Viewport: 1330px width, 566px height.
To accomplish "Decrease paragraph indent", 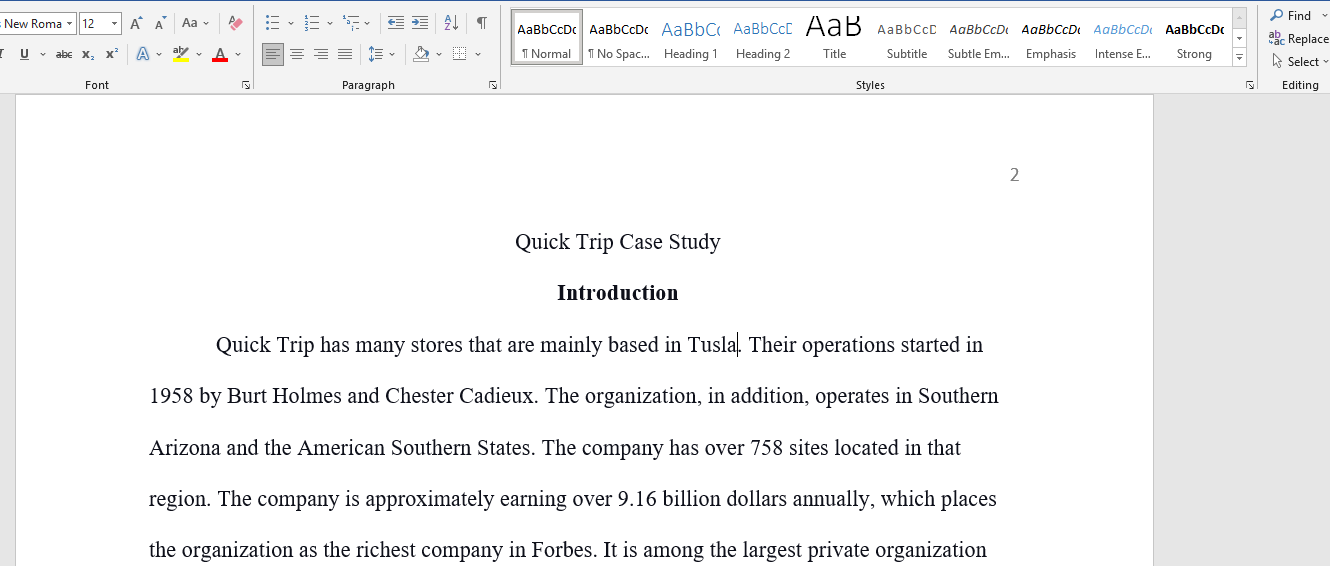I will tap(396, 23).
